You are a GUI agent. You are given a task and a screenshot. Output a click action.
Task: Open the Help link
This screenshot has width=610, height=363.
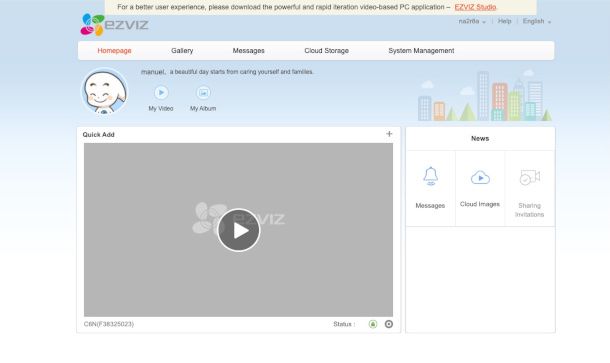(x=504, y=21)
